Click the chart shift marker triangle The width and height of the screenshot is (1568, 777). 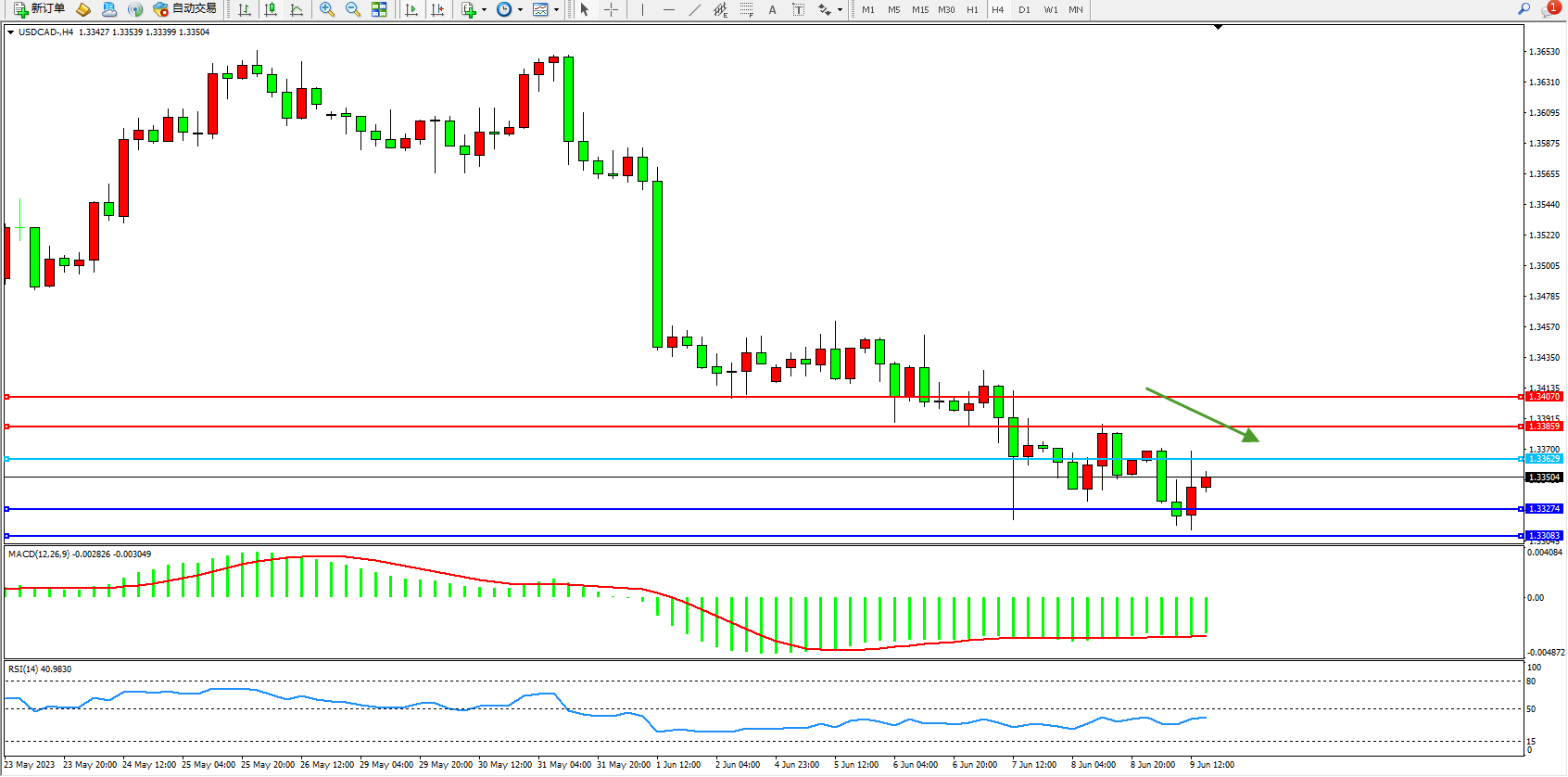[x=1218, y=28]
